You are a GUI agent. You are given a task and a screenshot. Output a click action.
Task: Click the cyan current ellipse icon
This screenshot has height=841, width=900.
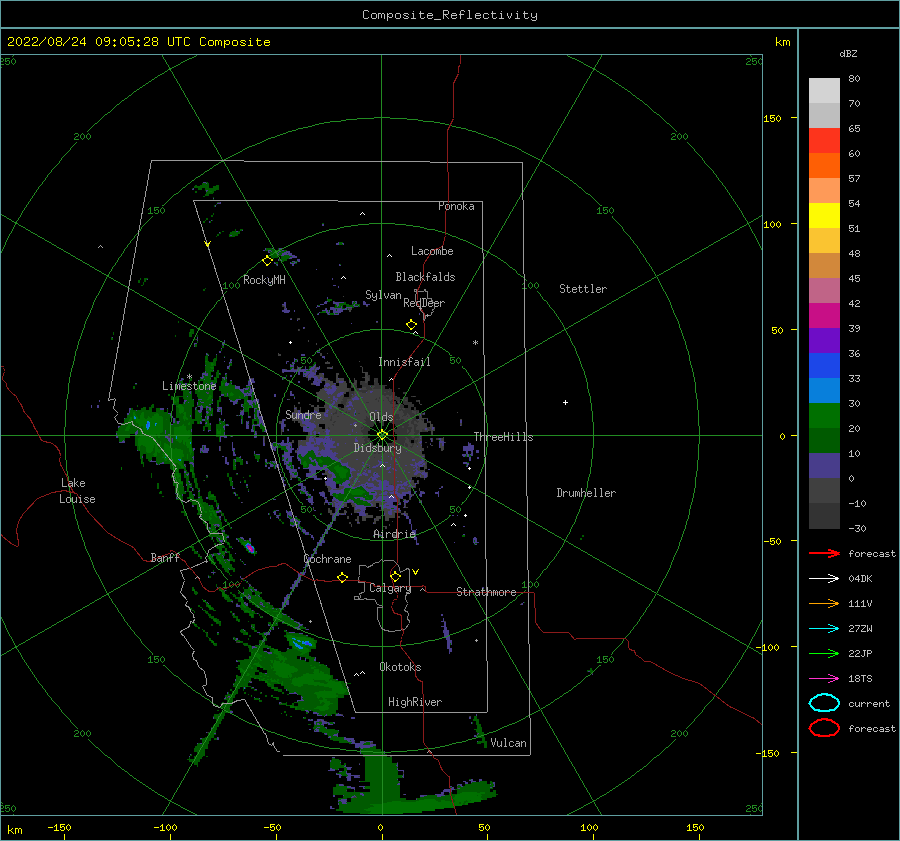tap(824, 703)
